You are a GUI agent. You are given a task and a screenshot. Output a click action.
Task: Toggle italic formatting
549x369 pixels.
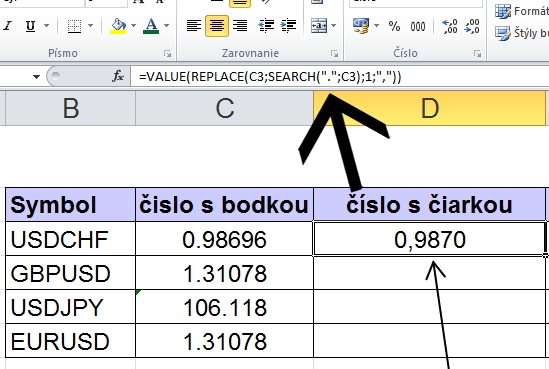8,26
